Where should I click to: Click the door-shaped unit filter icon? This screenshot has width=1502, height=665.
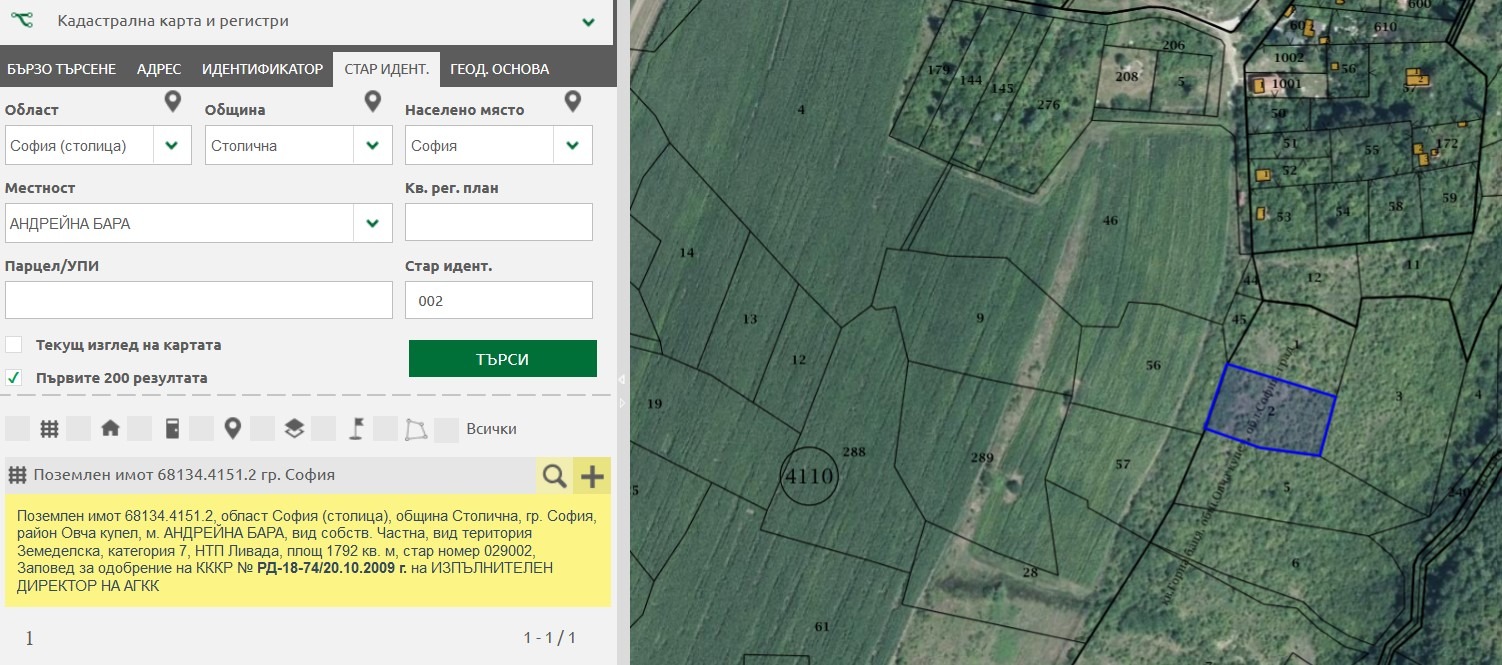coord(172,429)
